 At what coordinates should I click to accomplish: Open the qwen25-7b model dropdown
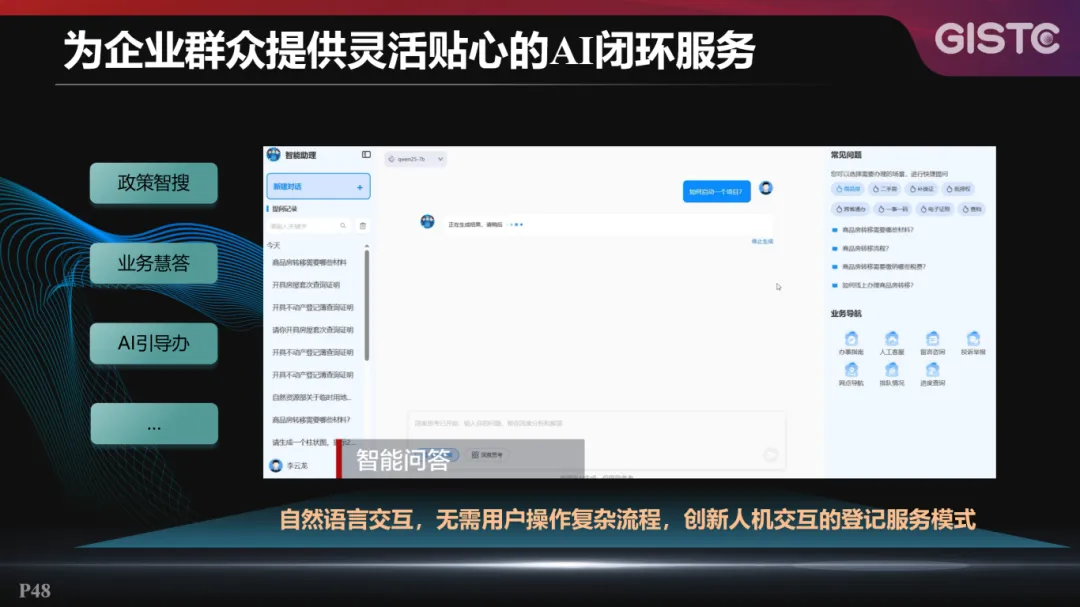point(415,159)
